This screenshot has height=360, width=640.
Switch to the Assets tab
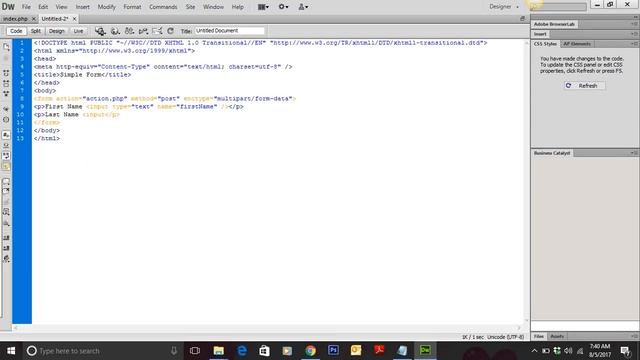click(x=557, y=336)
